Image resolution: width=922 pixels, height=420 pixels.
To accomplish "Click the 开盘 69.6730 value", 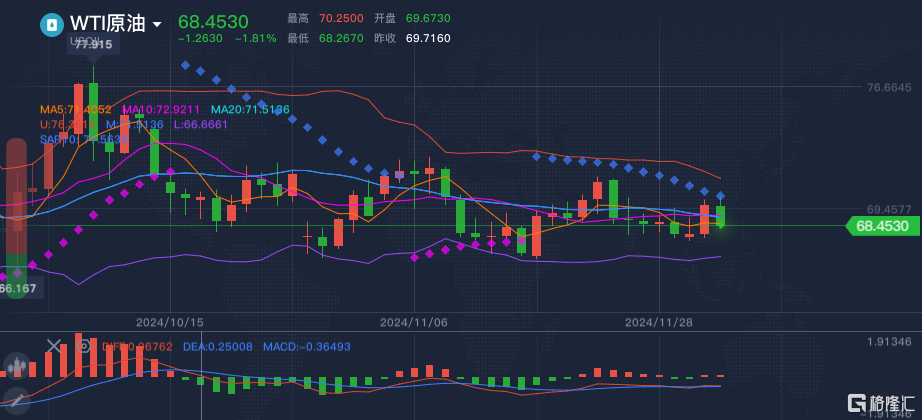I will pyautogui.click(x=429, y=19).
